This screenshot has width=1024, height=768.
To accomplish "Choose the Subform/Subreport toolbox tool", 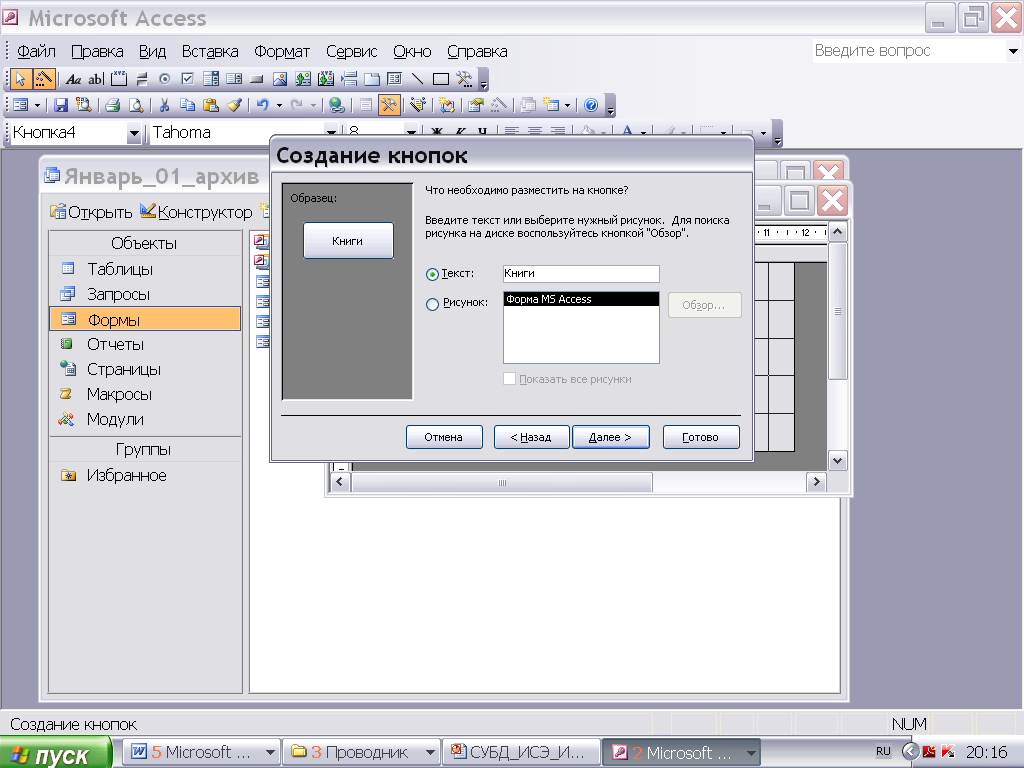I will [394, 80].
